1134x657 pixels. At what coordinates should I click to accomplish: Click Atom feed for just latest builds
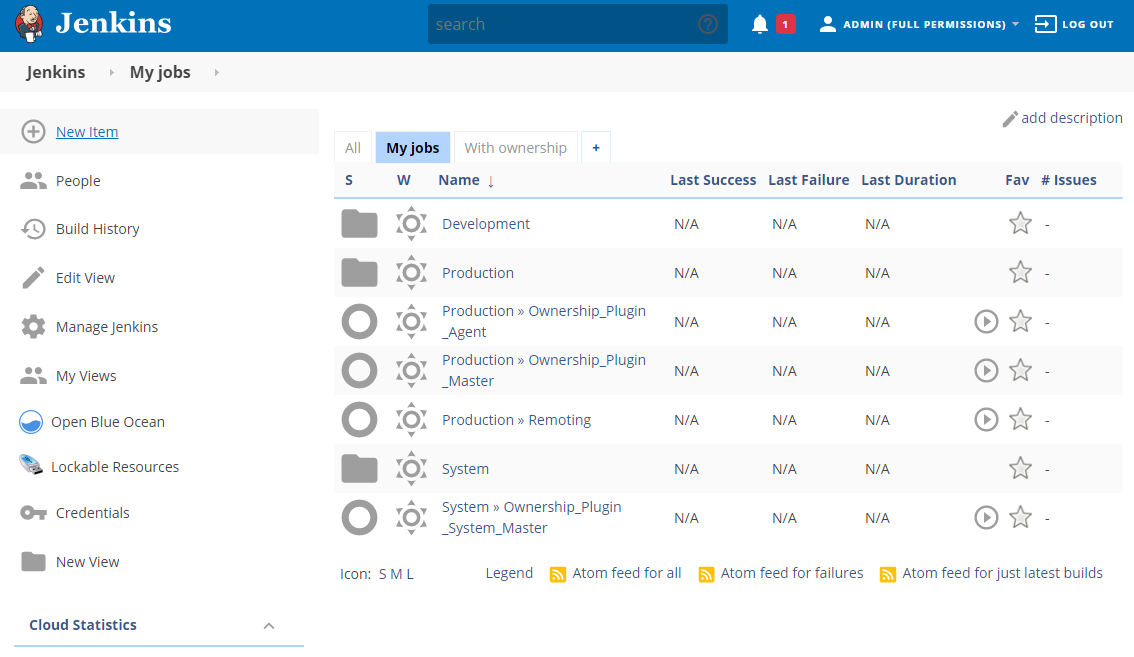1002,573
